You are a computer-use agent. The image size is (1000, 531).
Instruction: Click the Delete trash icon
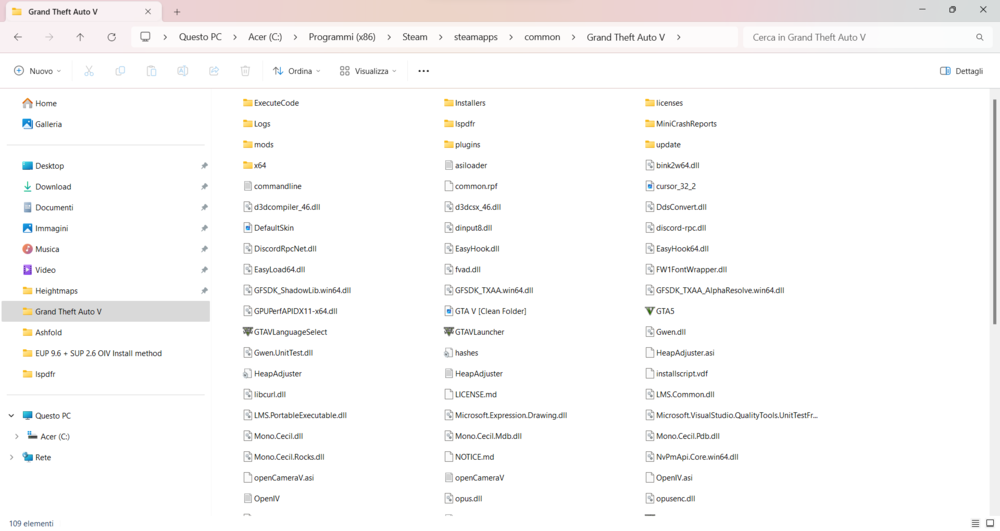pos(245,71)
